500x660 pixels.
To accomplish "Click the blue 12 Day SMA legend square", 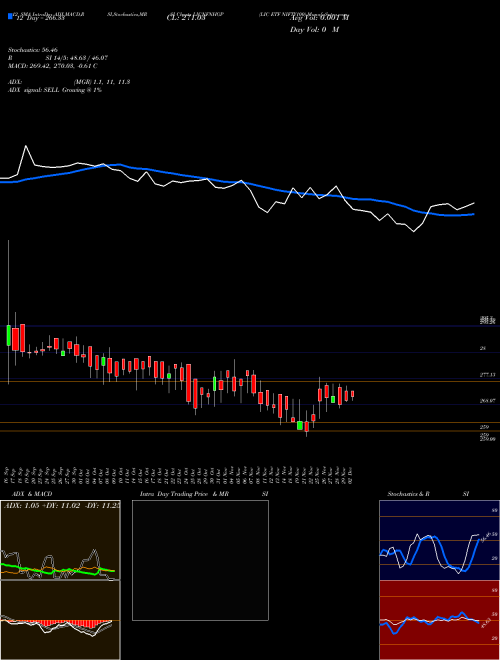I will pos(10,17).
